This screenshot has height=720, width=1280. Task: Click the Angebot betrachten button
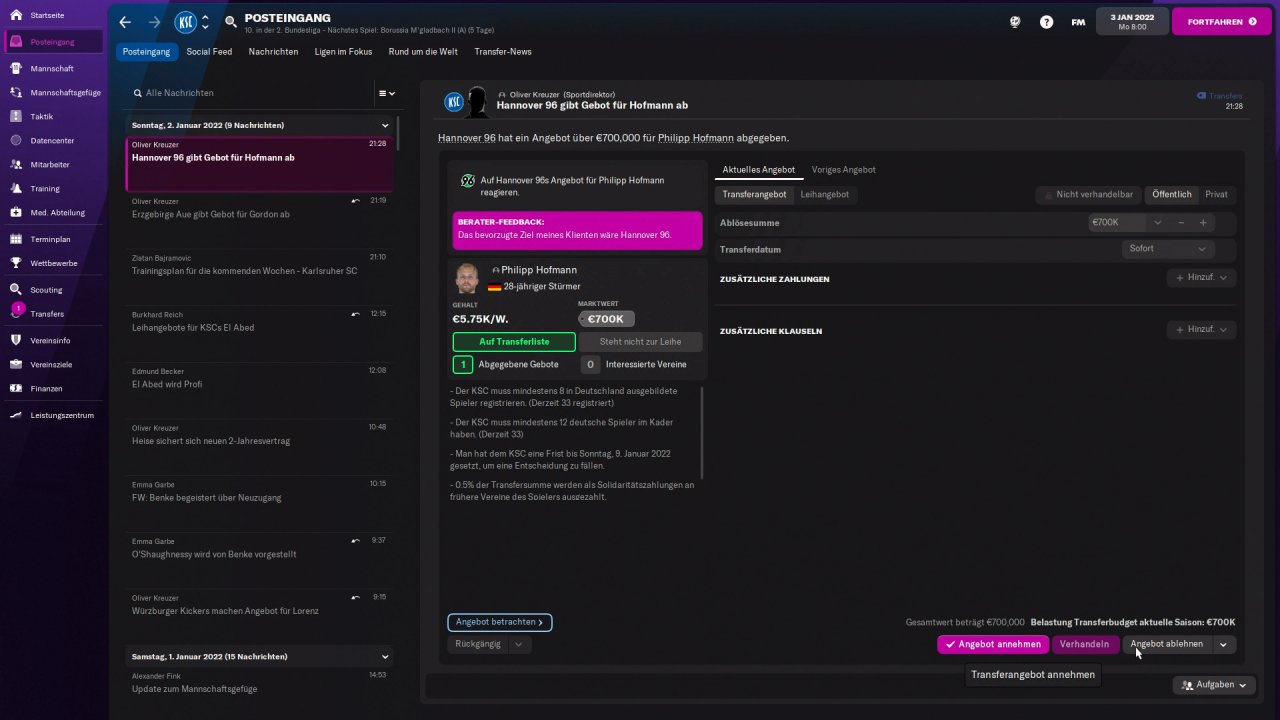click(500, 622)
